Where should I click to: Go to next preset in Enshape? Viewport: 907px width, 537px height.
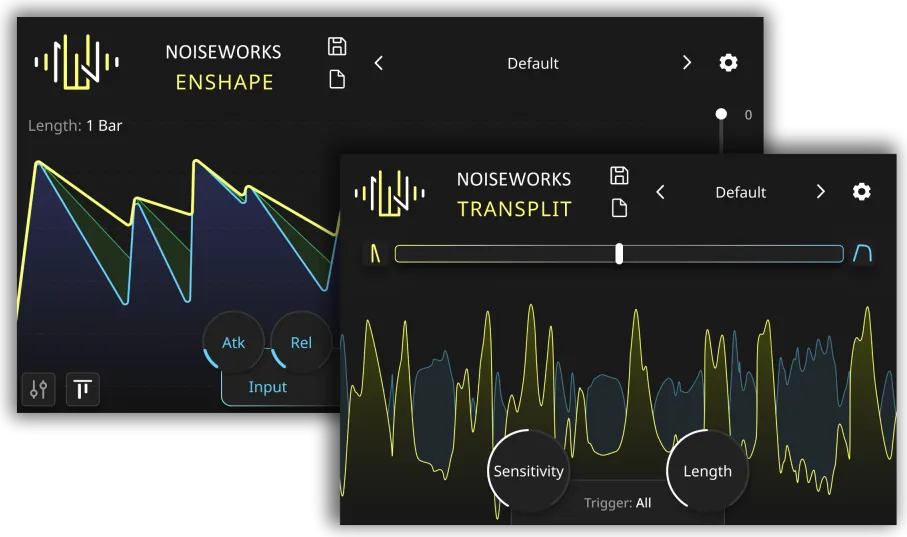click(x=687, y=62)
